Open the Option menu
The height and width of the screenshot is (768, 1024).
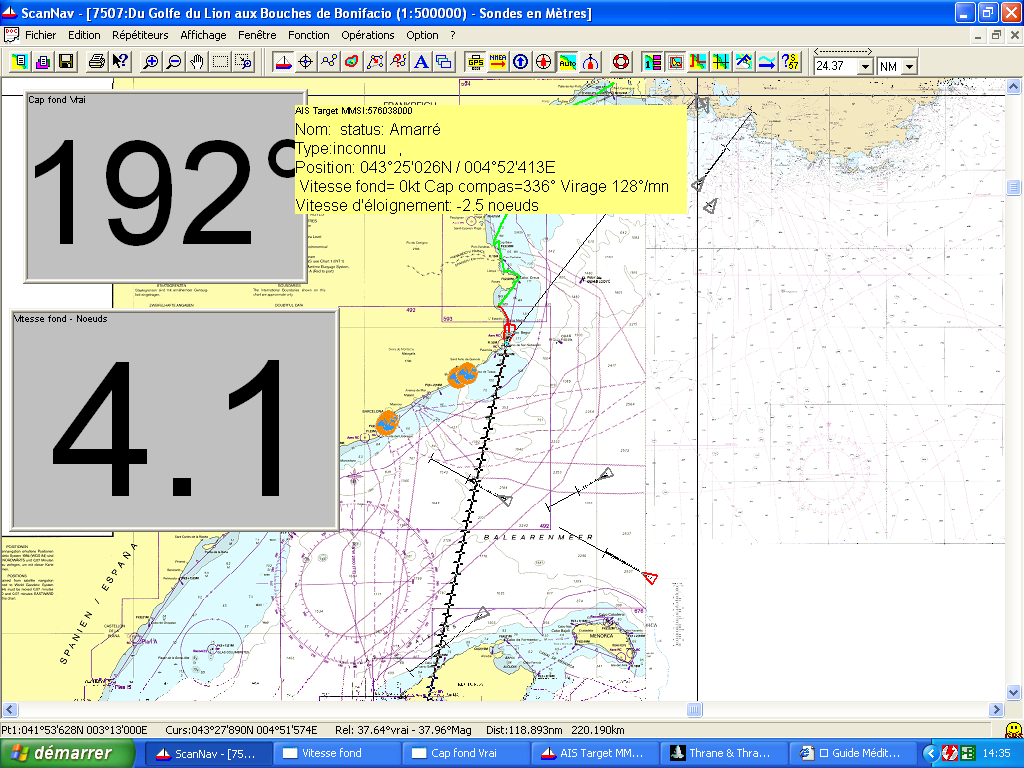point(422,35)
